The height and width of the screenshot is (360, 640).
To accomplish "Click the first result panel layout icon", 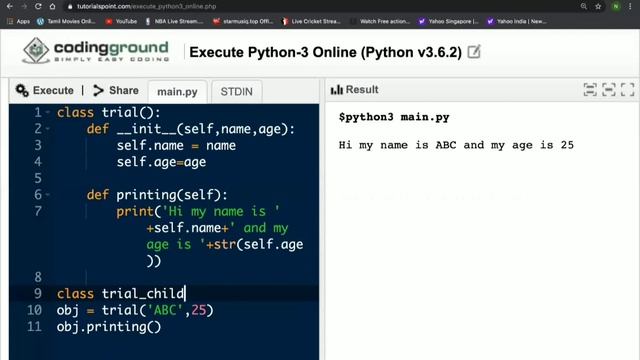I will [x=590, y=90].
